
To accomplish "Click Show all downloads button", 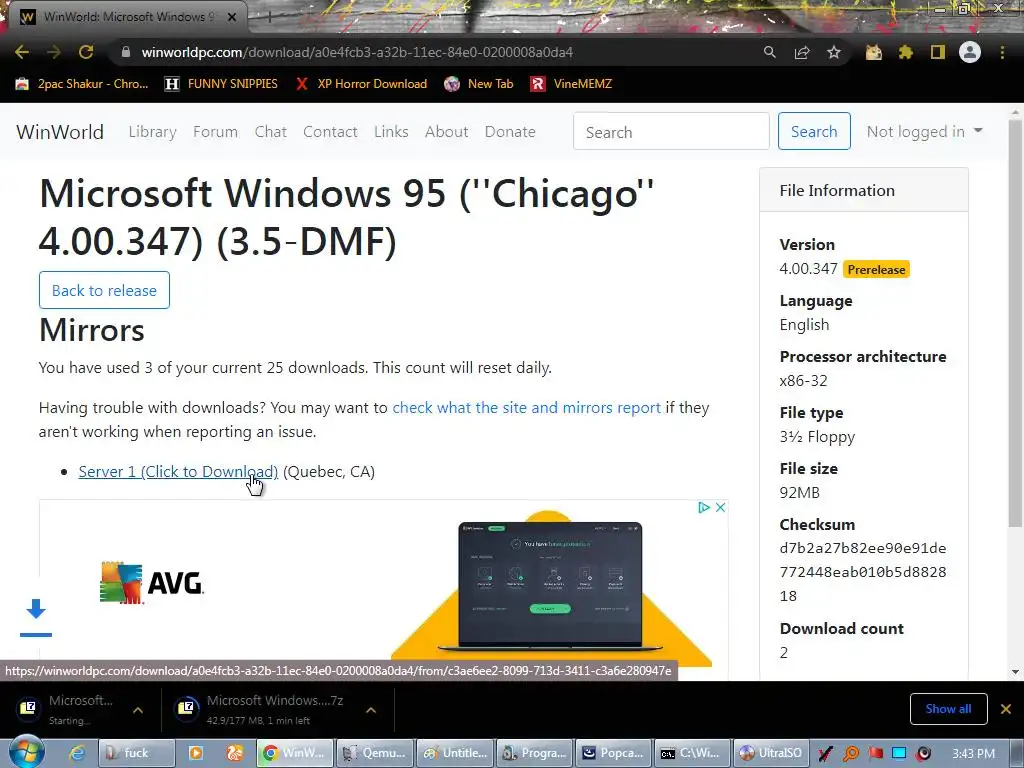I will (948, 709).
